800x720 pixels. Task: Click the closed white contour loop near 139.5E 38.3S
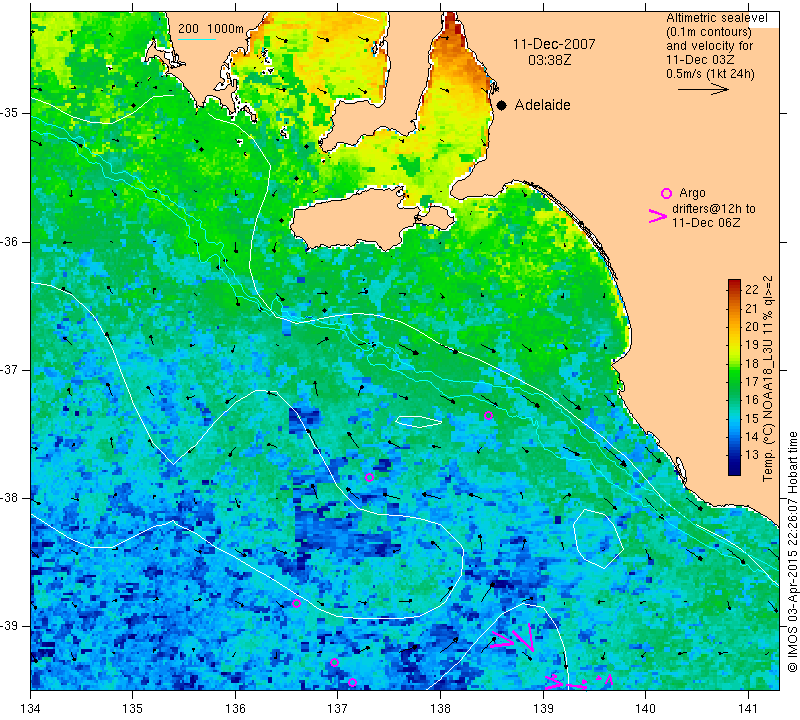pyautogui.click(x=598, y=538)
